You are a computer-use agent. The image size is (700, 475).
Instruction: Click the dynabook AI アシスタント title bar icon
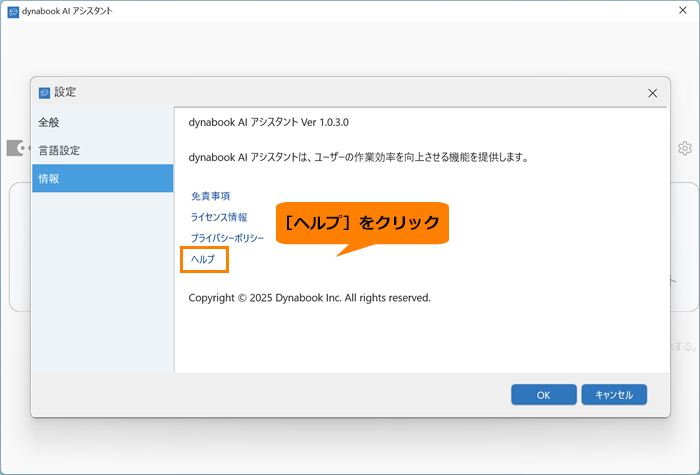point(13,12)
